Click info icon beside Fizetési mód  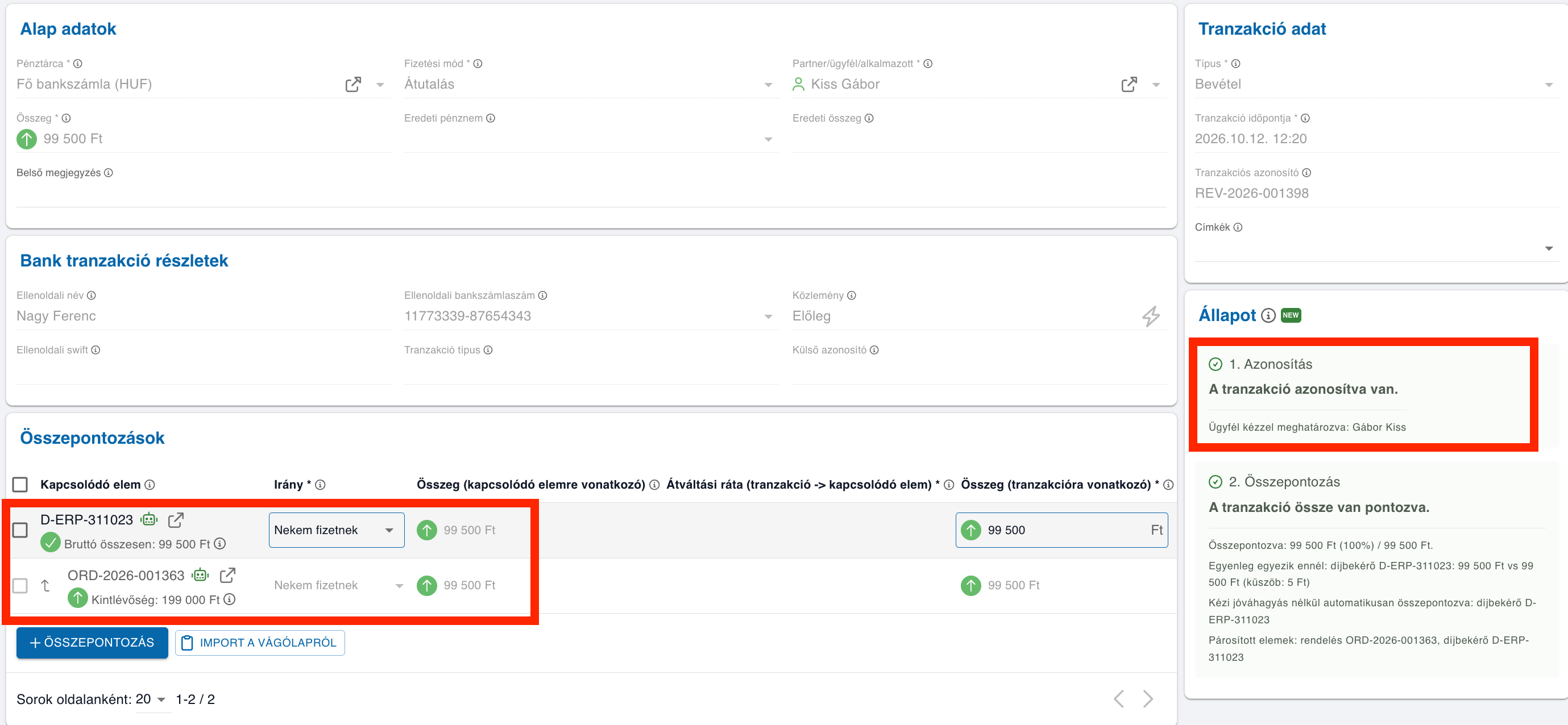click(478, 64)
